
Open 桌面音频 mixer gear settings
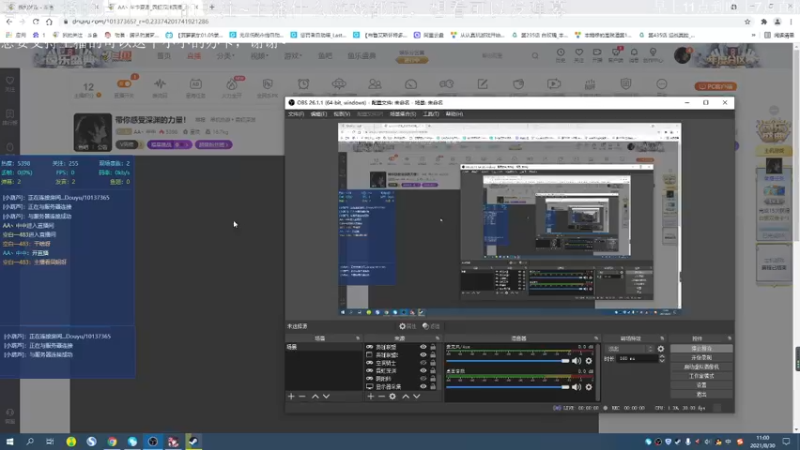(589, 387)
